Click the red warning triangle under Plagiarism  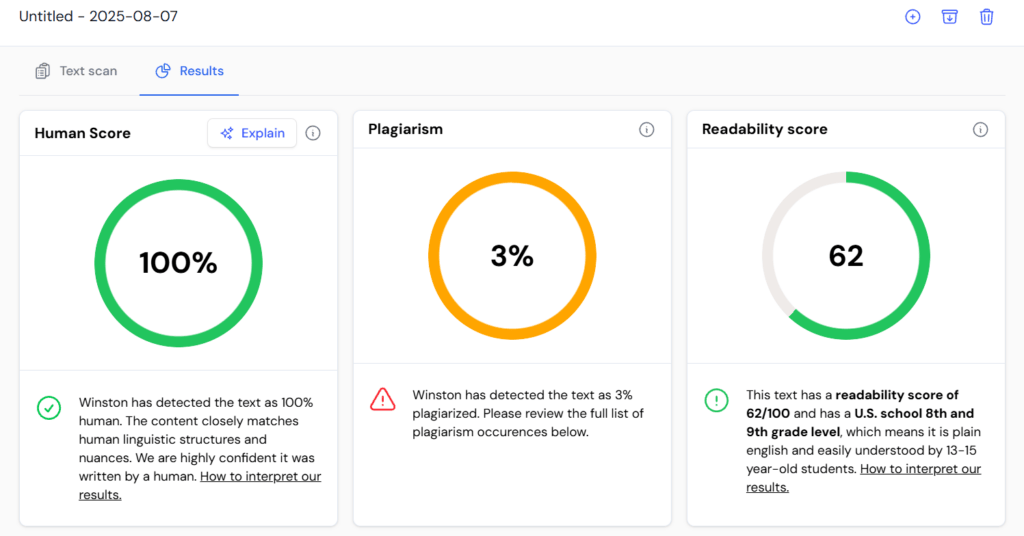[382, 399]
